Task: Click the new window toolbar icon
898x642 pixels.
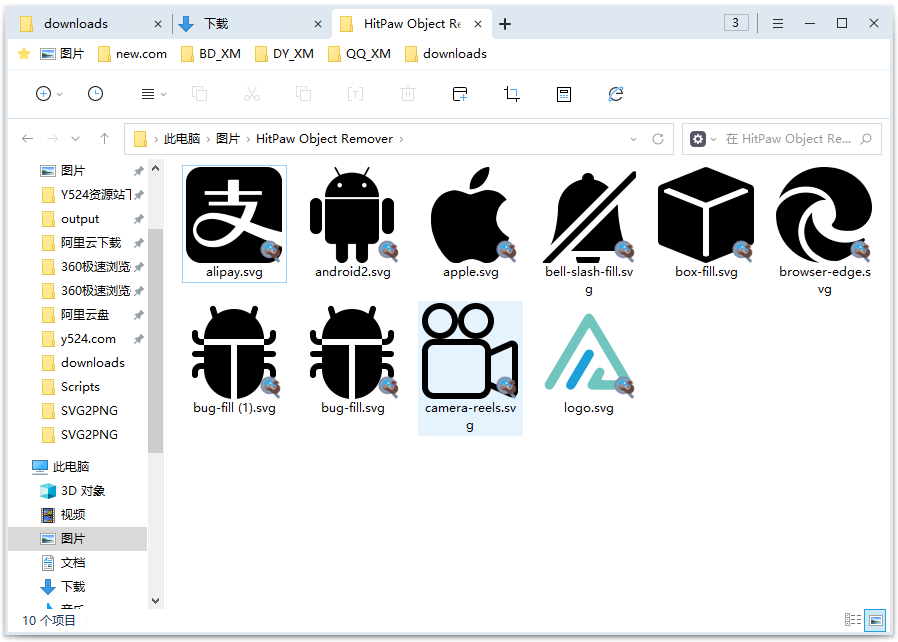Action: tap(460, 94)
